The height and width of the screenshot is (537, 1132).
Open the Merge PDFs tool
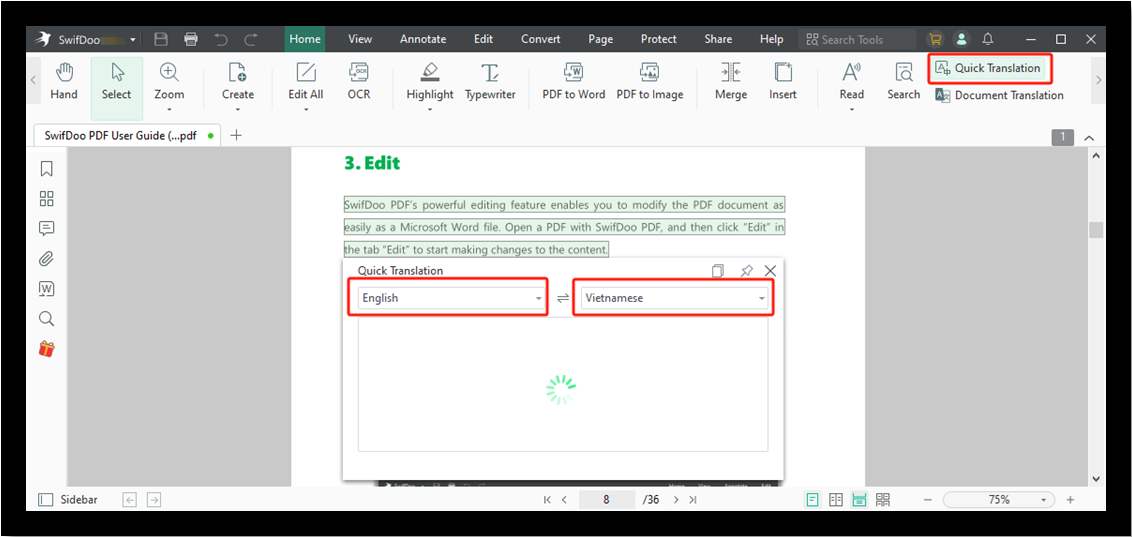[x=731, y=81]
